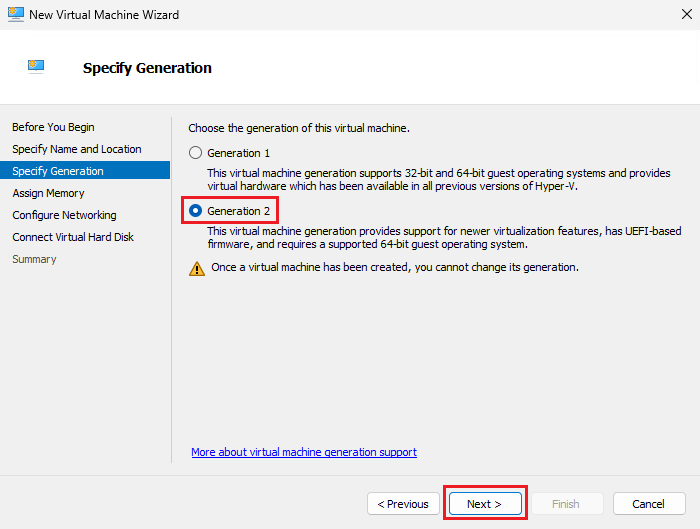Cancel the wizard
This screenshot has width=700, height=529.
click(x=648, y=504)
